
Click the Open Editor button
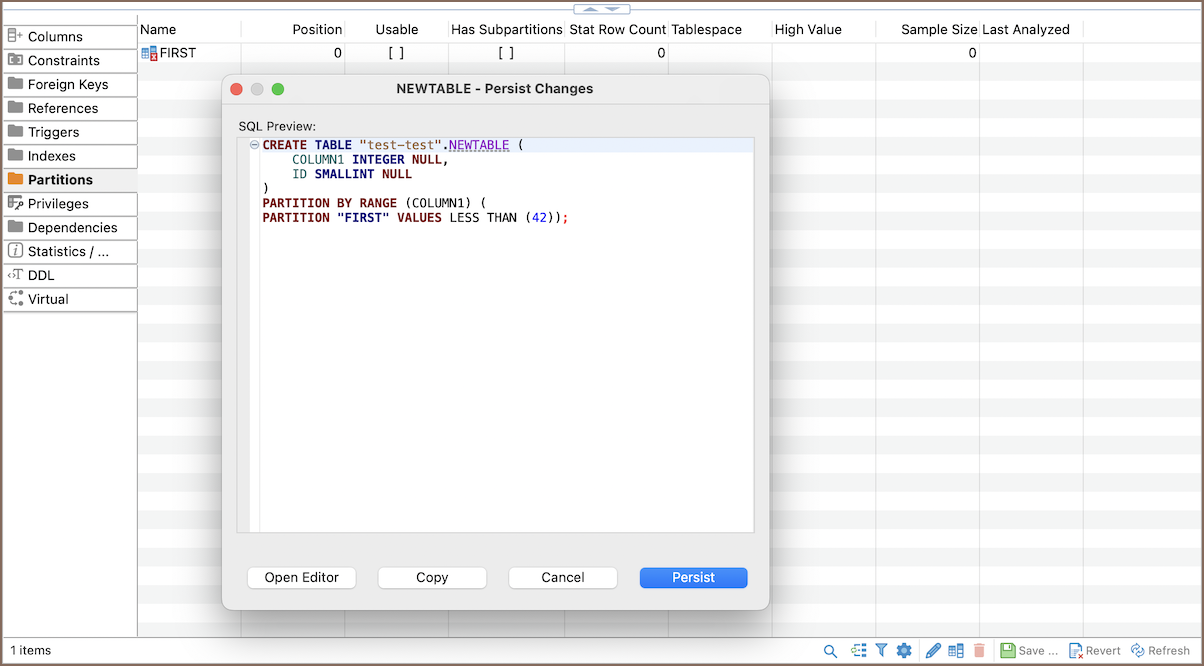point(301,577)
